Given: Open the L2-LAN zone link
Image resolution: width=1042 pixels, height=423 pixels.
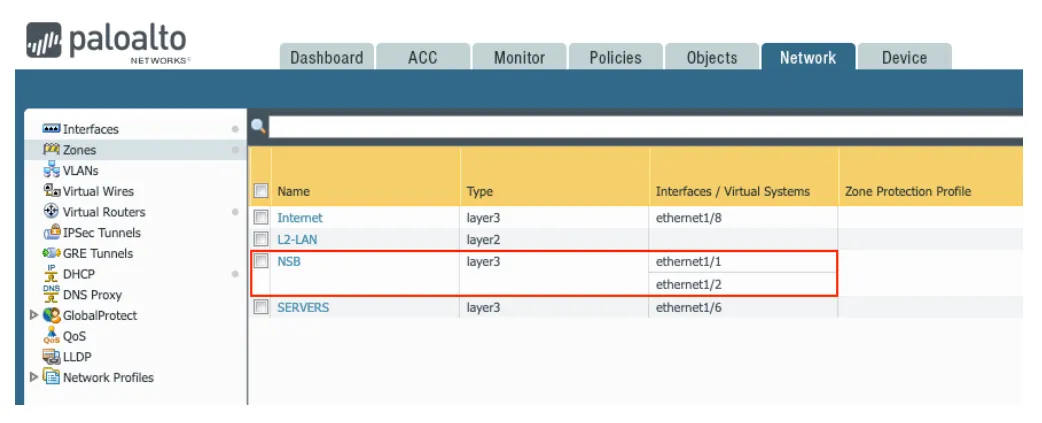Looking at the screenshot, I should (x=297, y=240).
